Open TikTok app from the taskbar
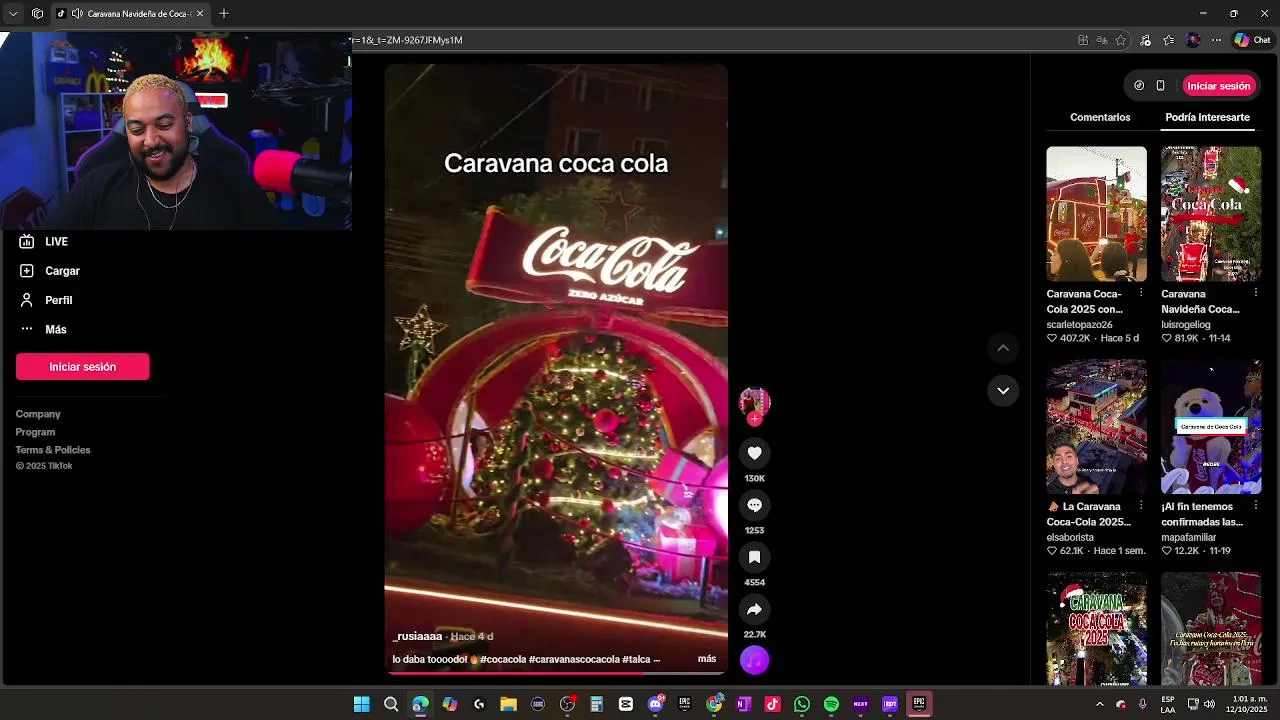The width and height of the screenshot is (1280, 720). [x=772, y=704]
